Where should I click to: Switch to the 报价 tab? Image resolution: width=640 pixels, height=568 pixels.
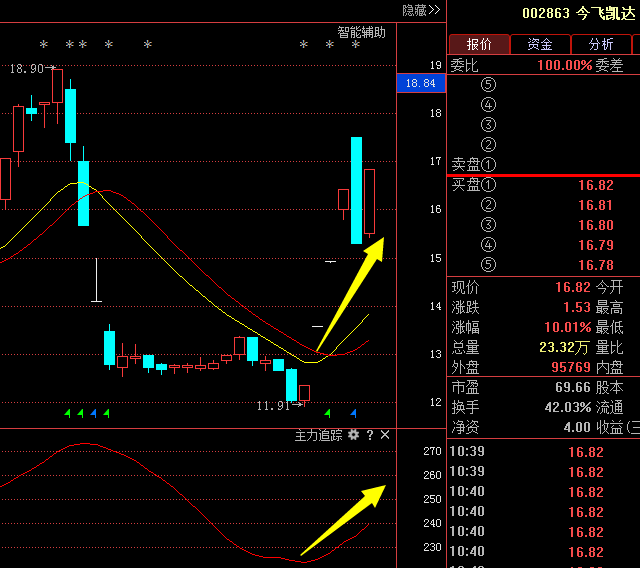pyautogui.click(x=479, y=44)
